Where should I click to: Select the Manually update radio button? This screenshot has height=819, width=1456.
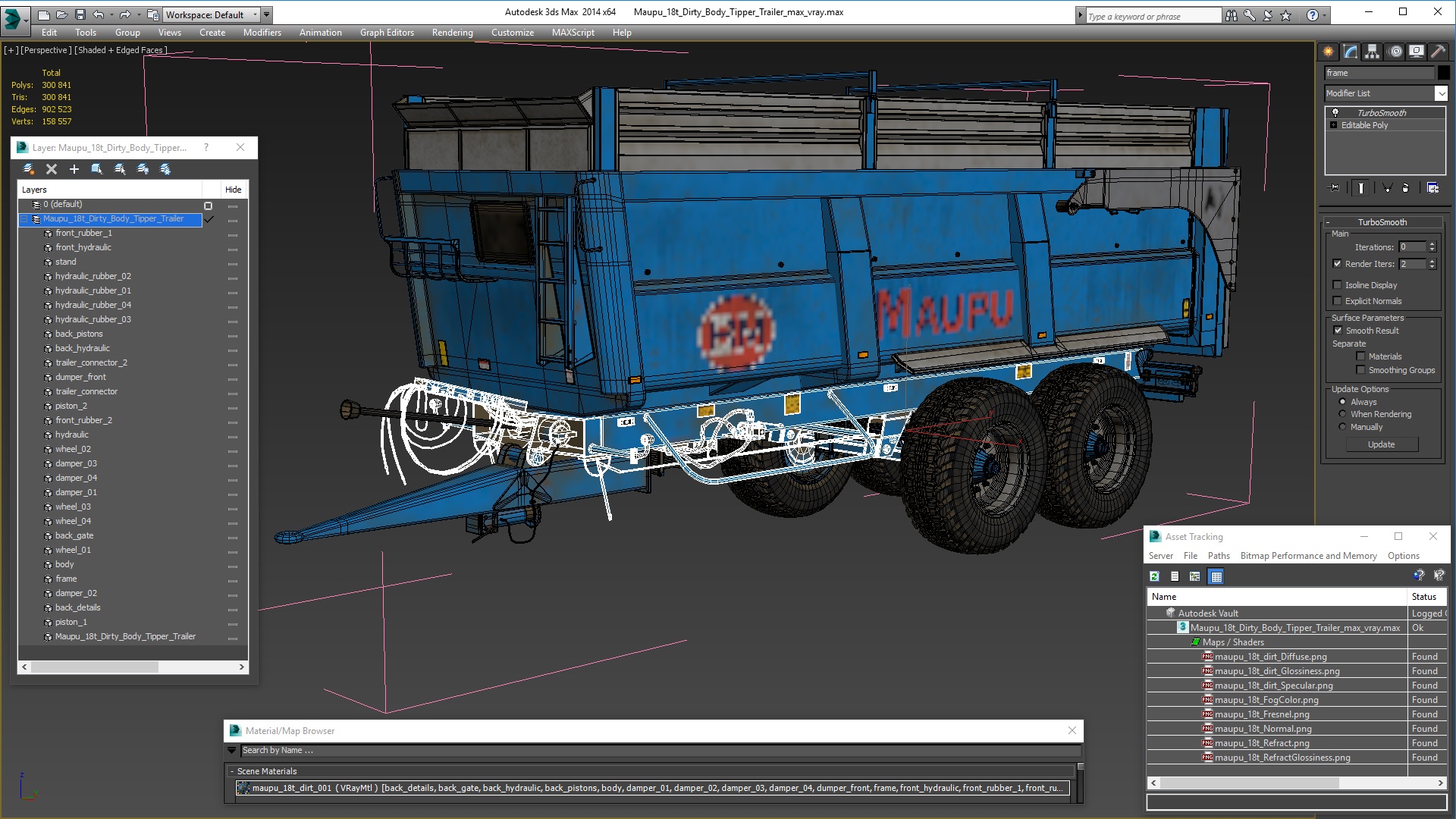click(1343, 427)
